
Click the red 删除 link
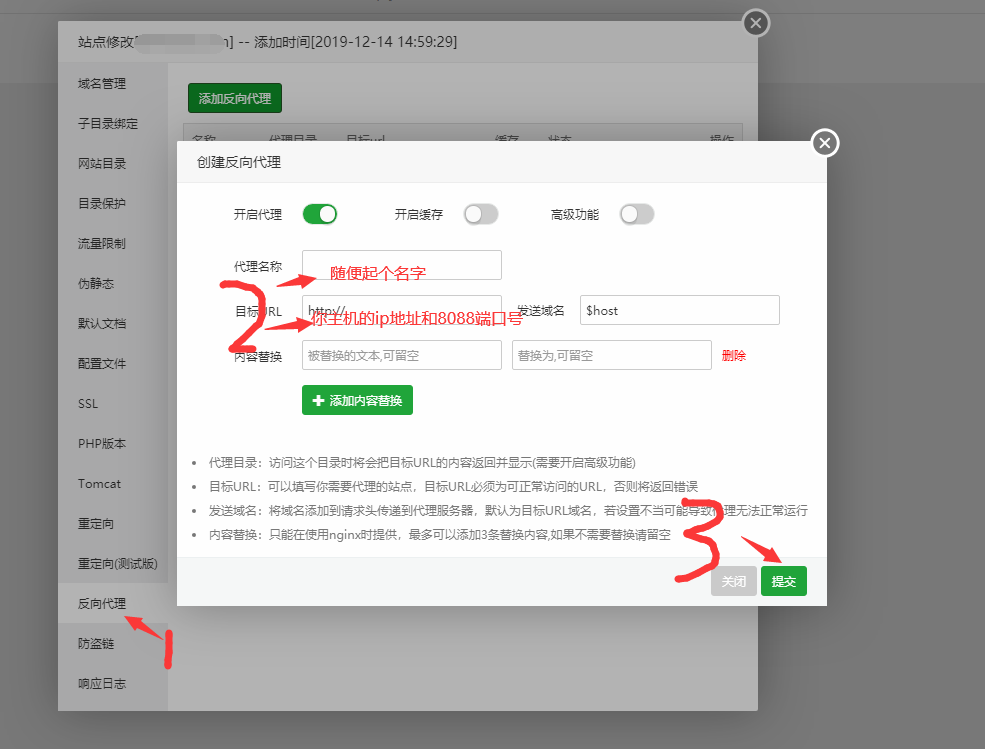733,355
